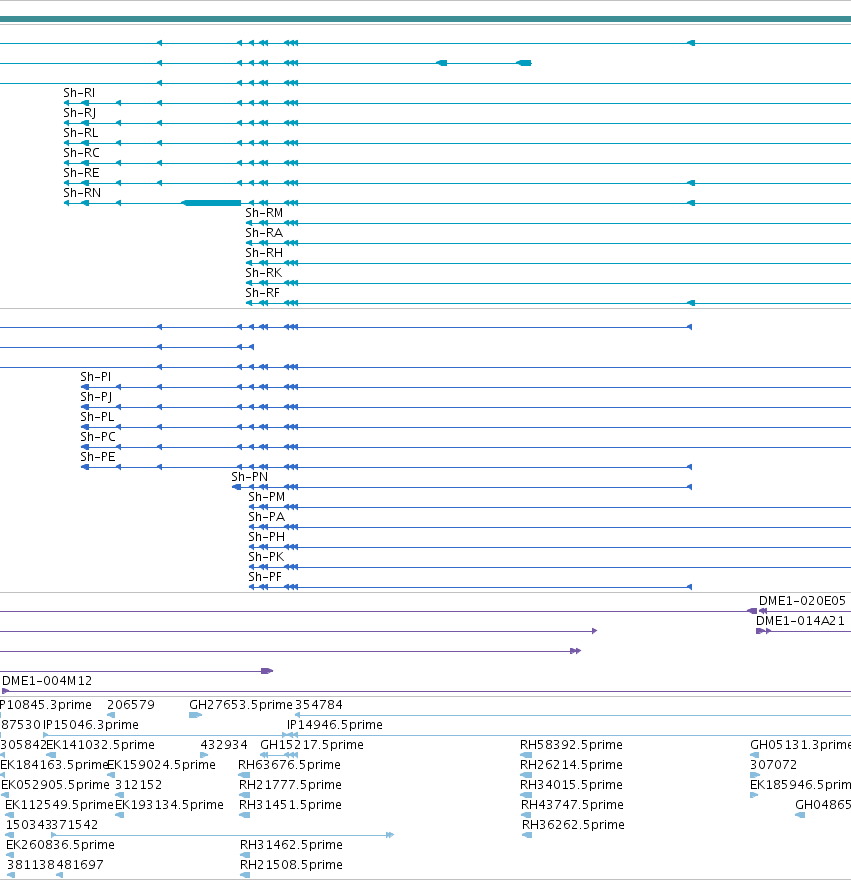Image resolution: width=851 pixels, height=880 pixels.
Task: Select the Sh-RK transcript label
Action: coord(264,273)
